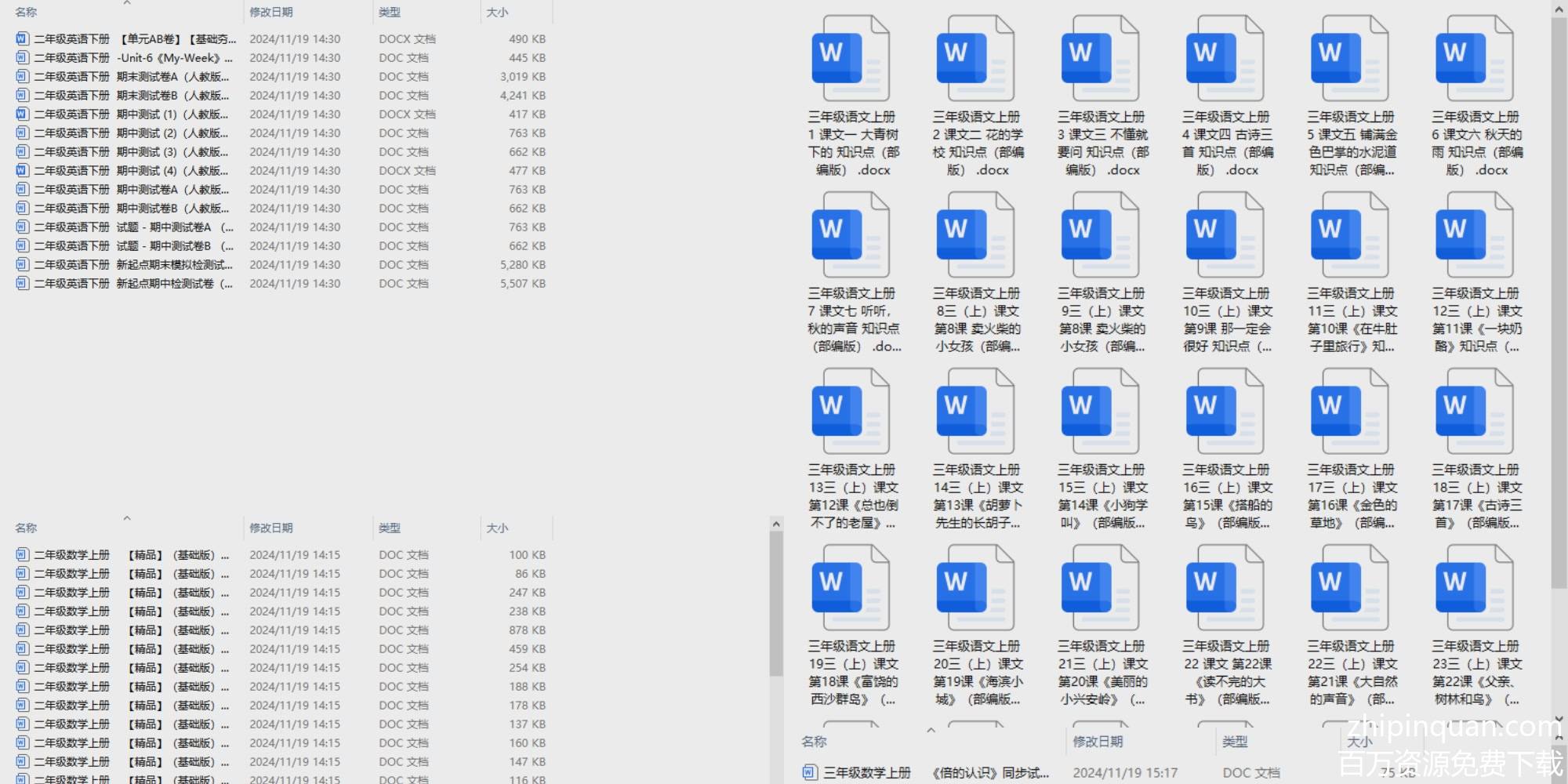Sort the English file list by 修改日期 header
The image size is (1568, 784).
[x=271, y=13]
